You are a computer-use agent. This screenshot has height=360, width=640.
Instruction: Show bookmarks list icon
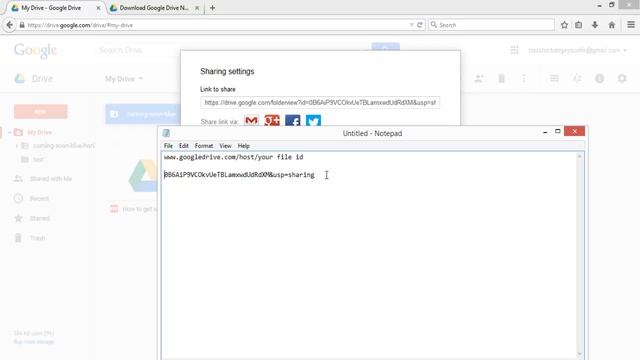click(579, 25)
